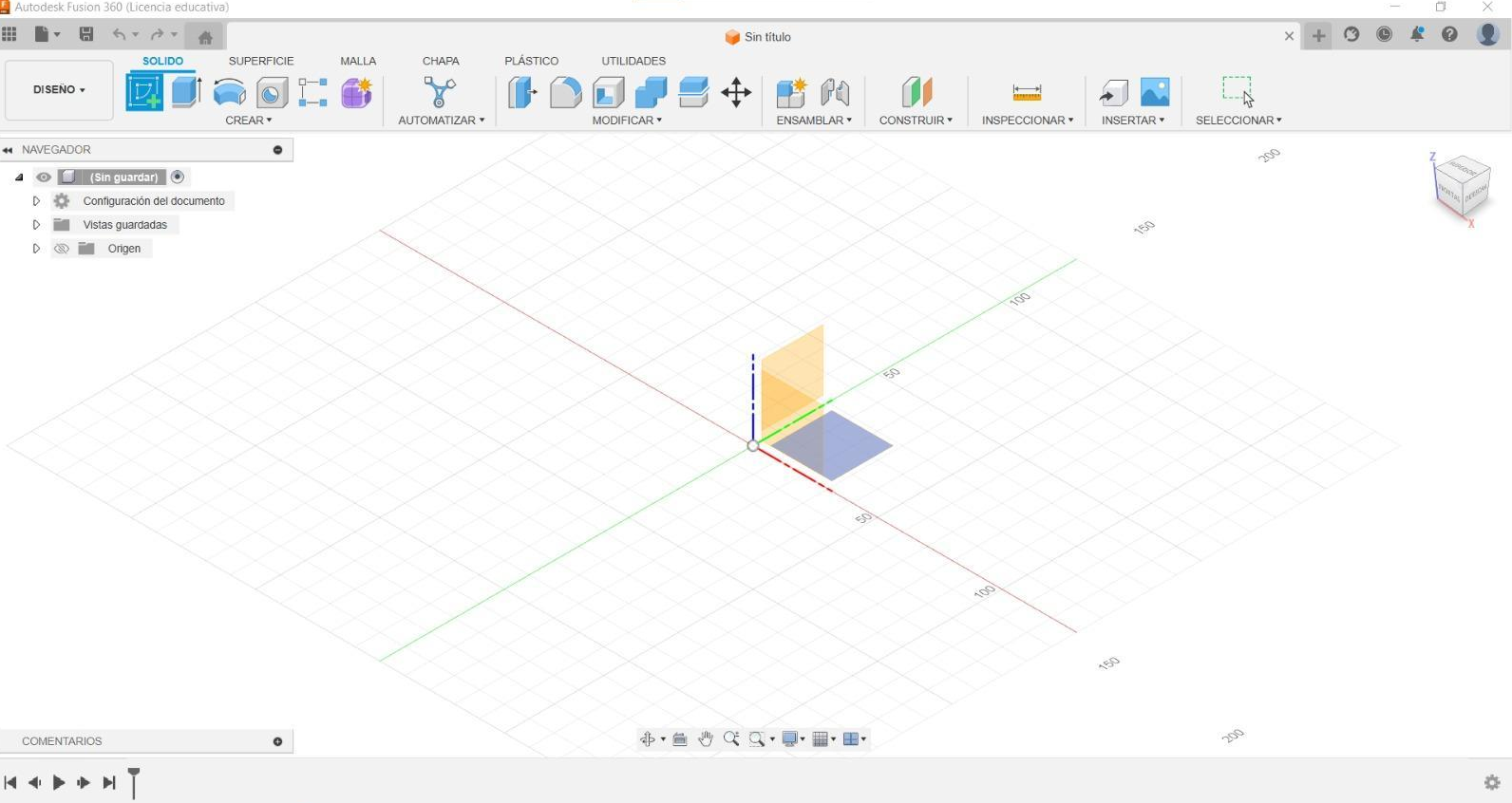Open the Job Status clock icon
1512x803 pixels.
coord(1385,35)
